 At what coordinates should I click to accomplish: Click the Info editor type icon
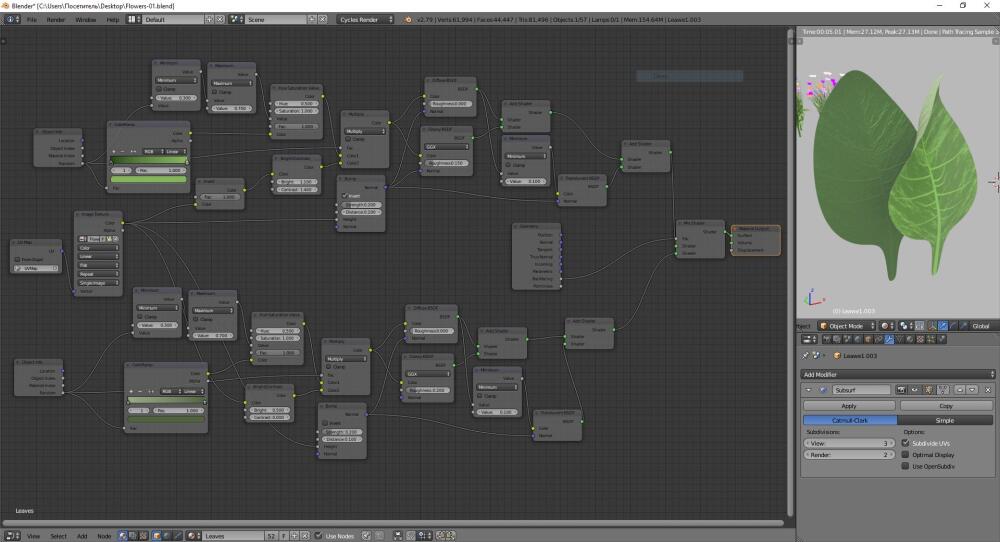click(11, 20)
